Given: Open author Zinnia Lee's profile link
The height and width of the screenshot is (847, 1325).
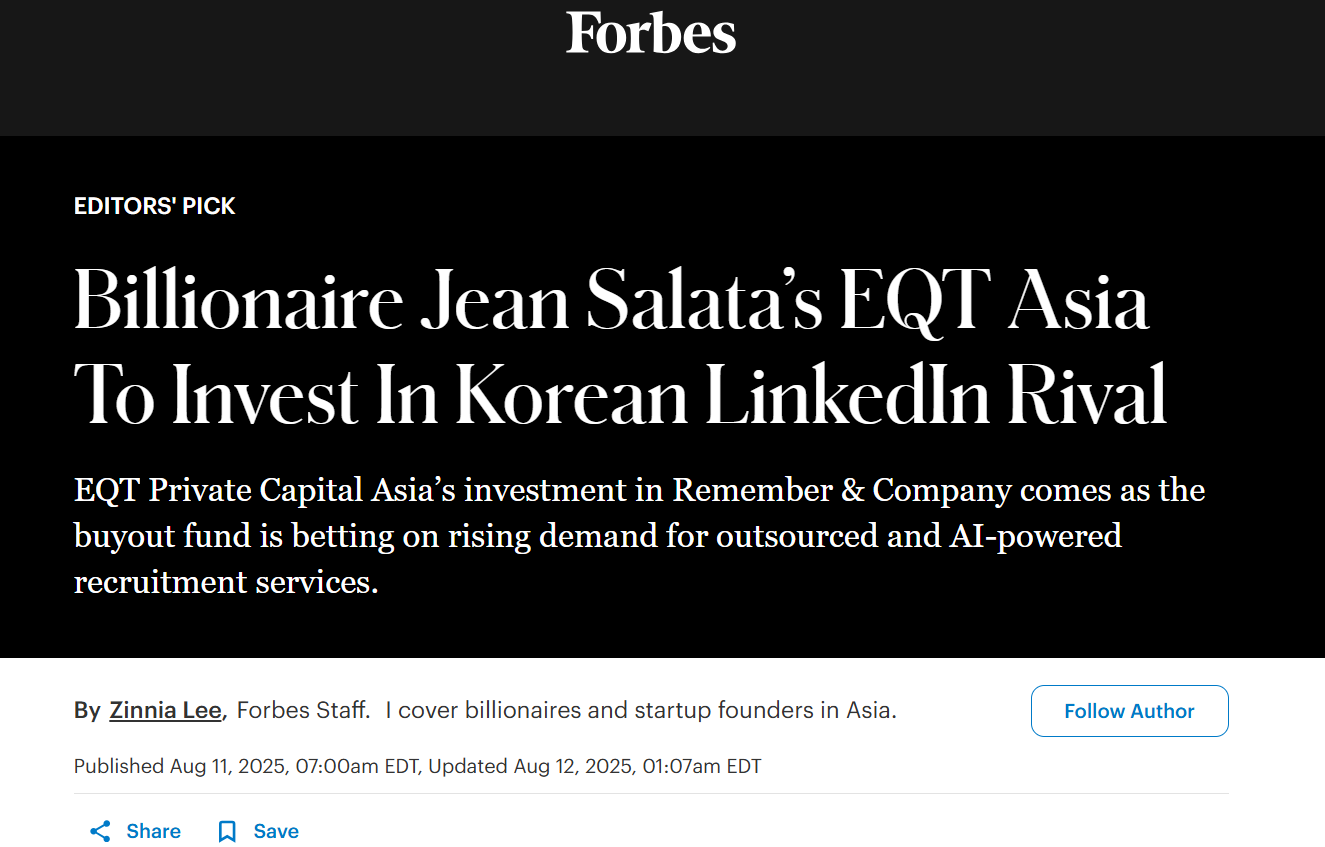Looking at the screenshot, I should pos(166,711).
